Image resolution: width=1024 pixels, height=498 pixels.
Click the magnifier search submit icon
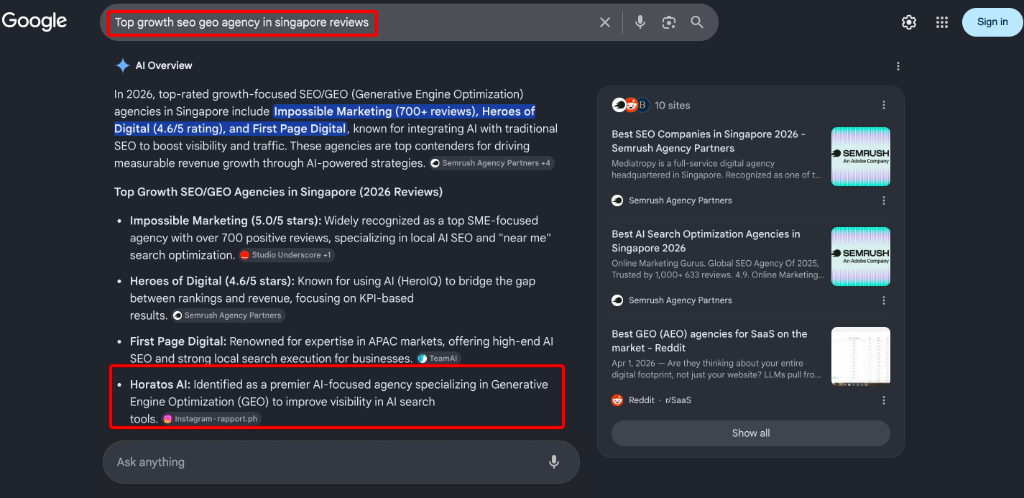click(697, 22)
